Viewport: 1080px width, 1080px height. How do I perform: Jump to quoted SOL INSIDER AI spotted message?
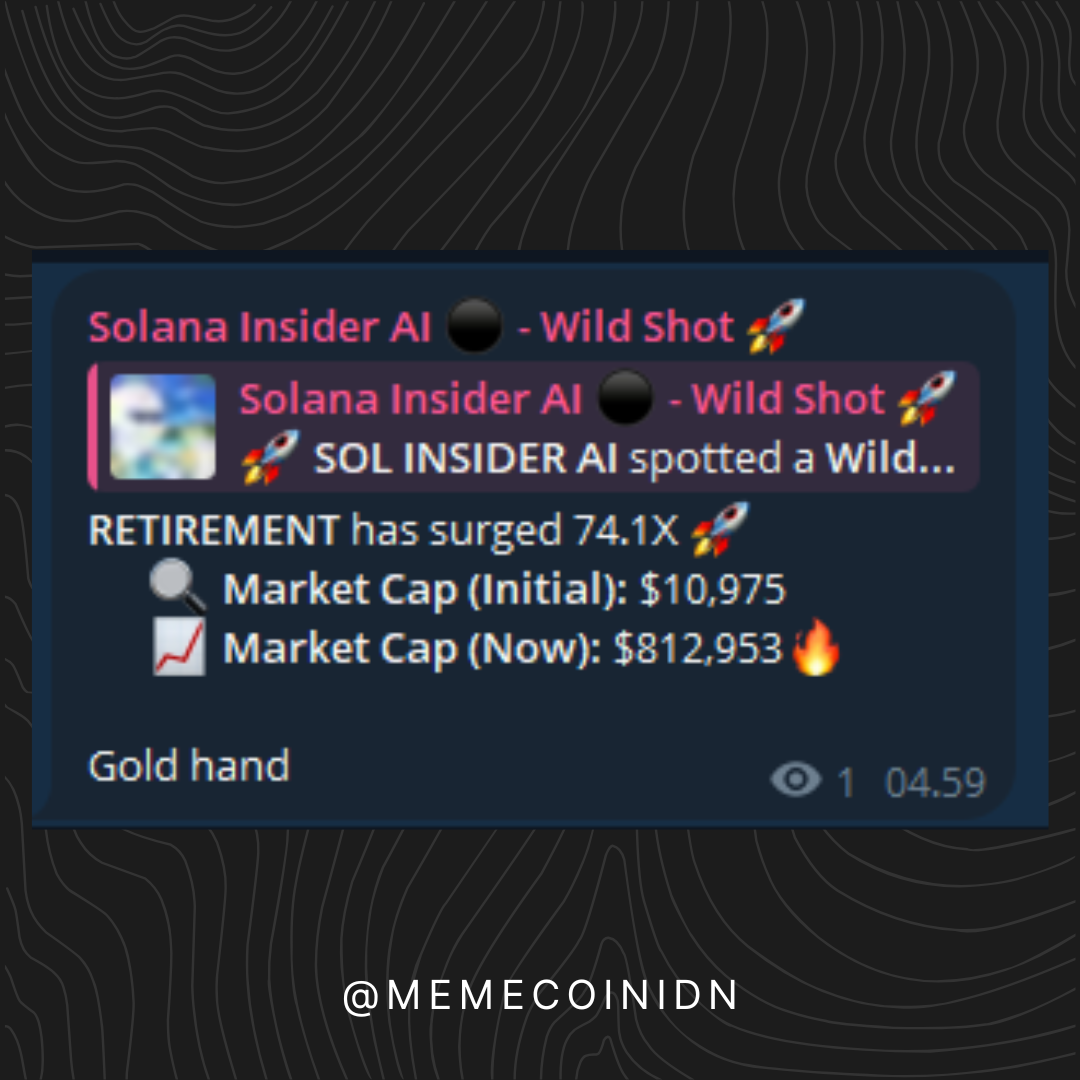tap(598, 458)
